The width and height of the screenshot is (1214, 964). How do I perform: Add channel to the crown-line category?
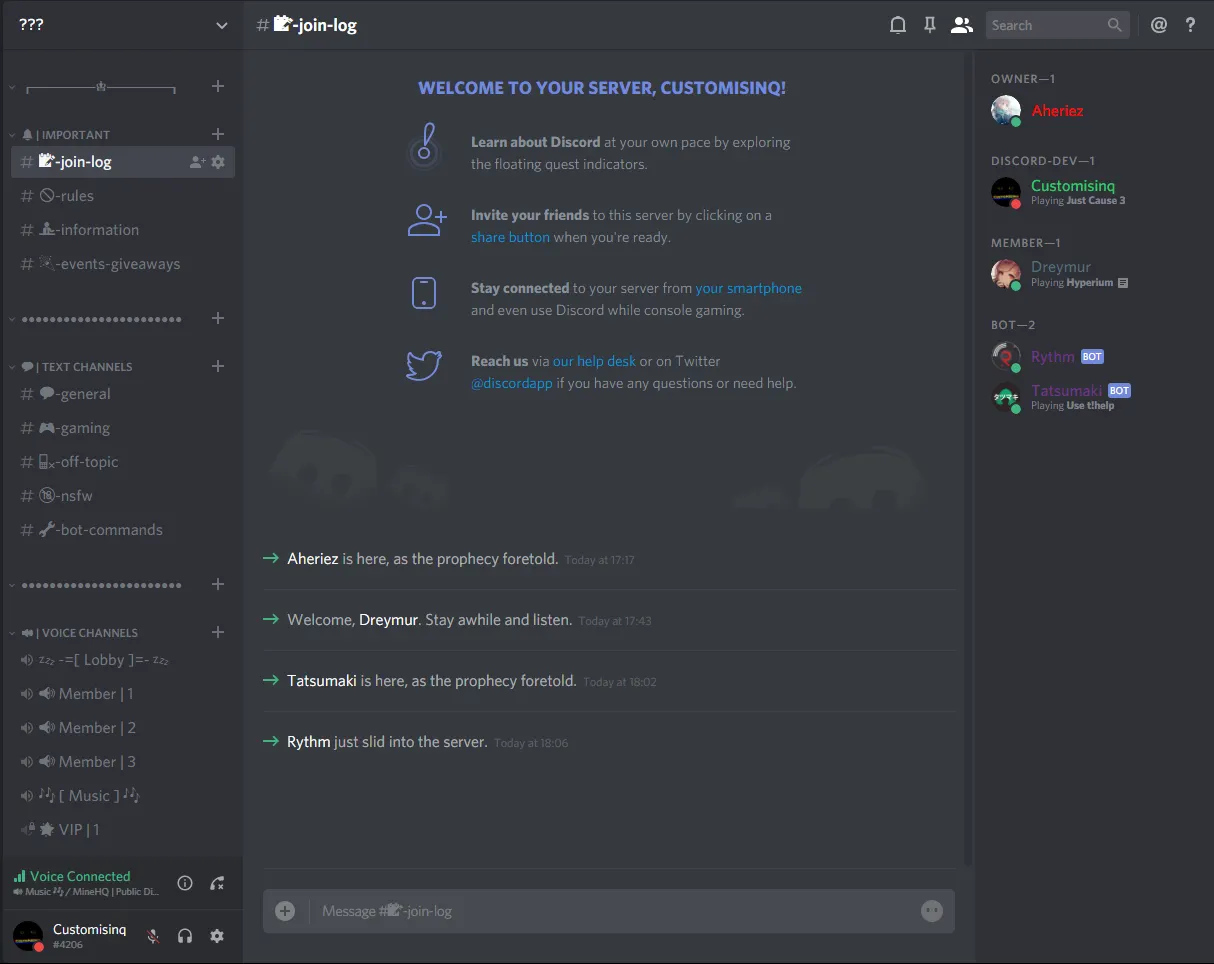[218, 86]
